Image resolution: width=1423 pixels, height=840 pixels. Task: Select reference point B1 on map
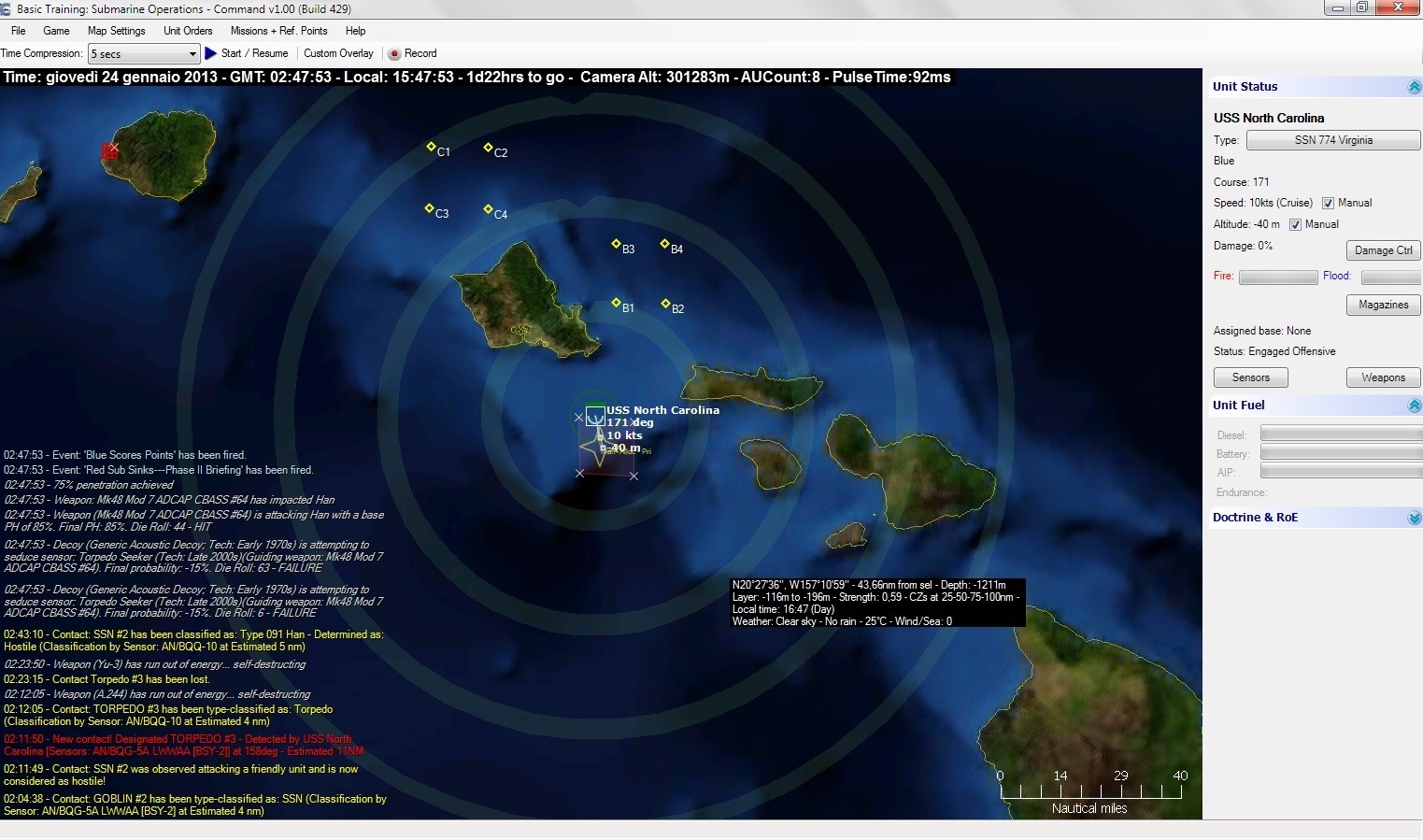pos(616,303)
